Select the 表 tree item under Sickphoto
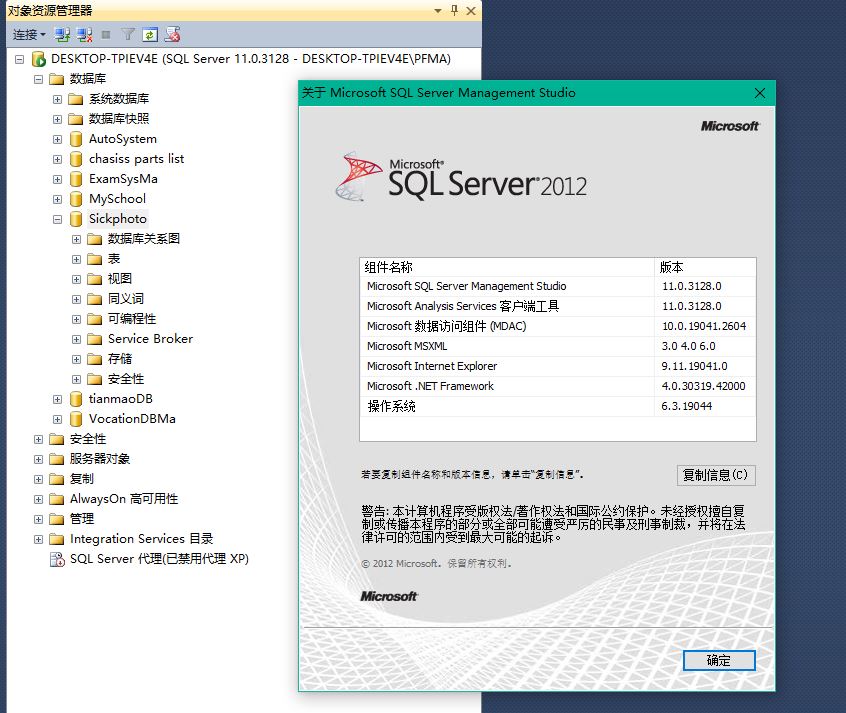Image resolution: width=846 pixels, height=713 pixels. pyautogui.click(x=114, y=259)
